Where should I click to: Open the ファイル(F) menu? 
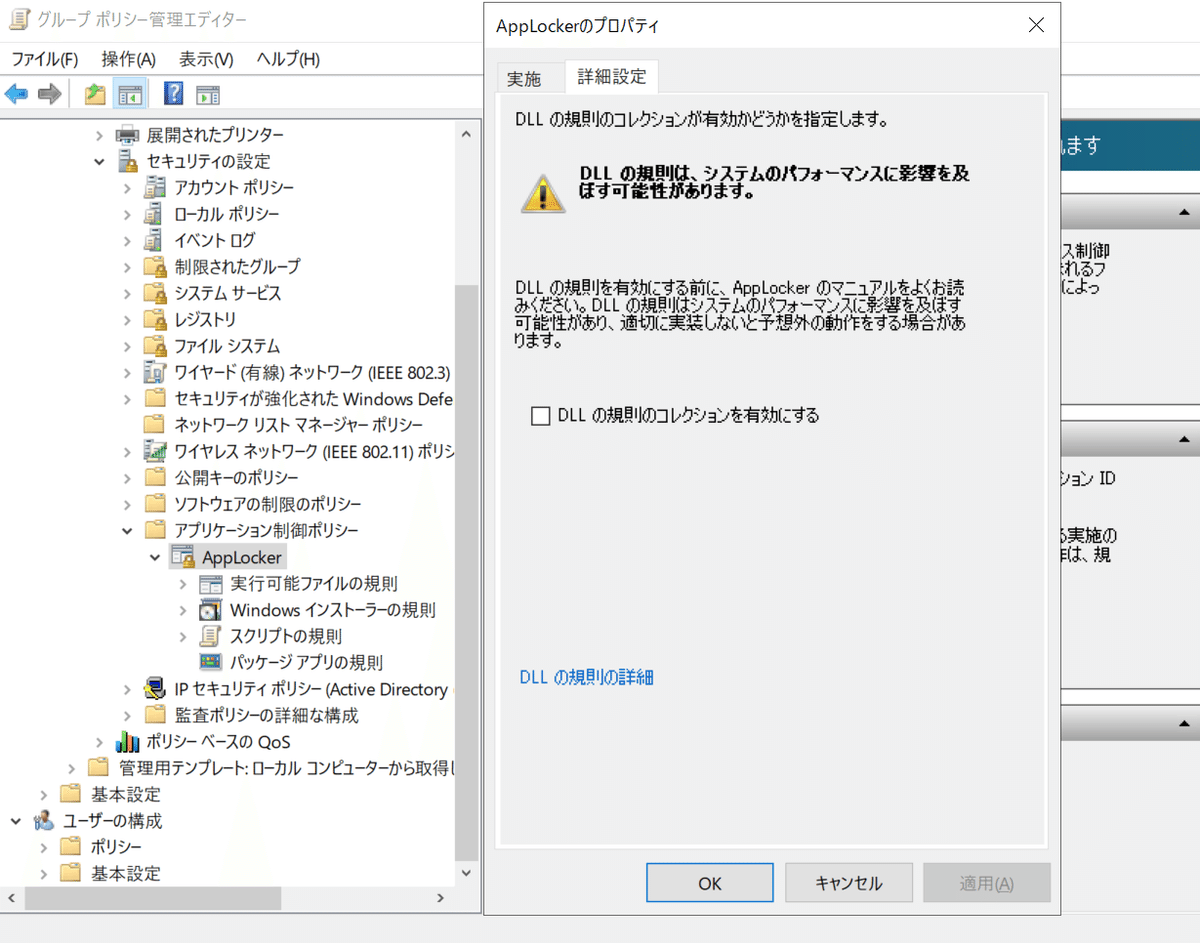click(44, 59)
